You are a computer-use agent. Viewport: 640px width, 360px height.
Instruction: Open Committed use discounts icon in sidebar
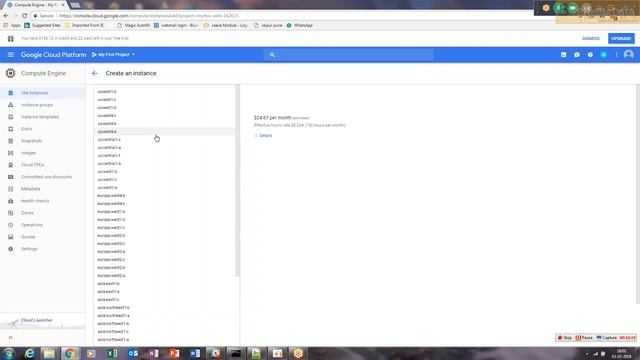tap(11, 177)
